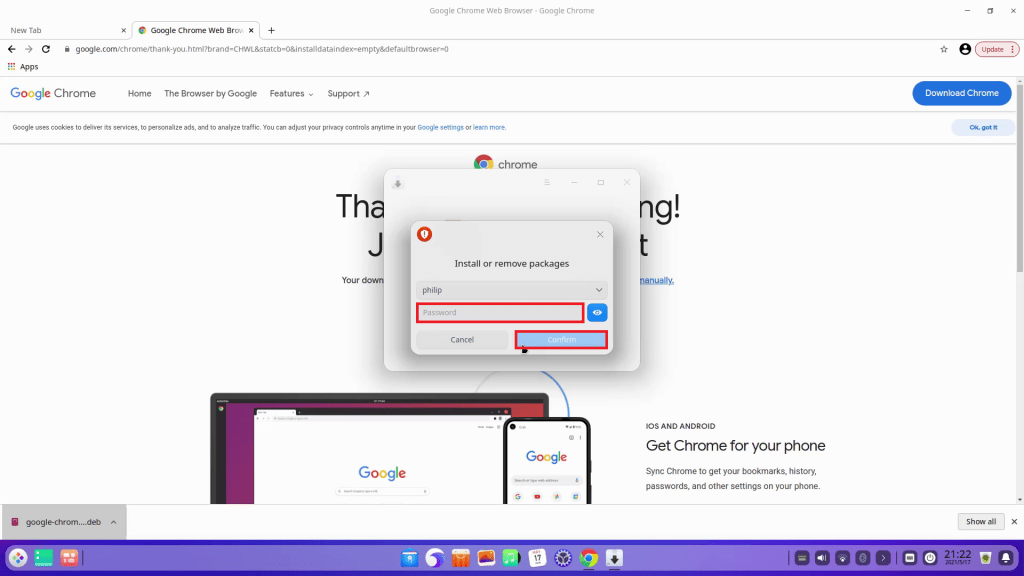
Task: Open the App Store from the dock
Action: click(x=460, y=558)
